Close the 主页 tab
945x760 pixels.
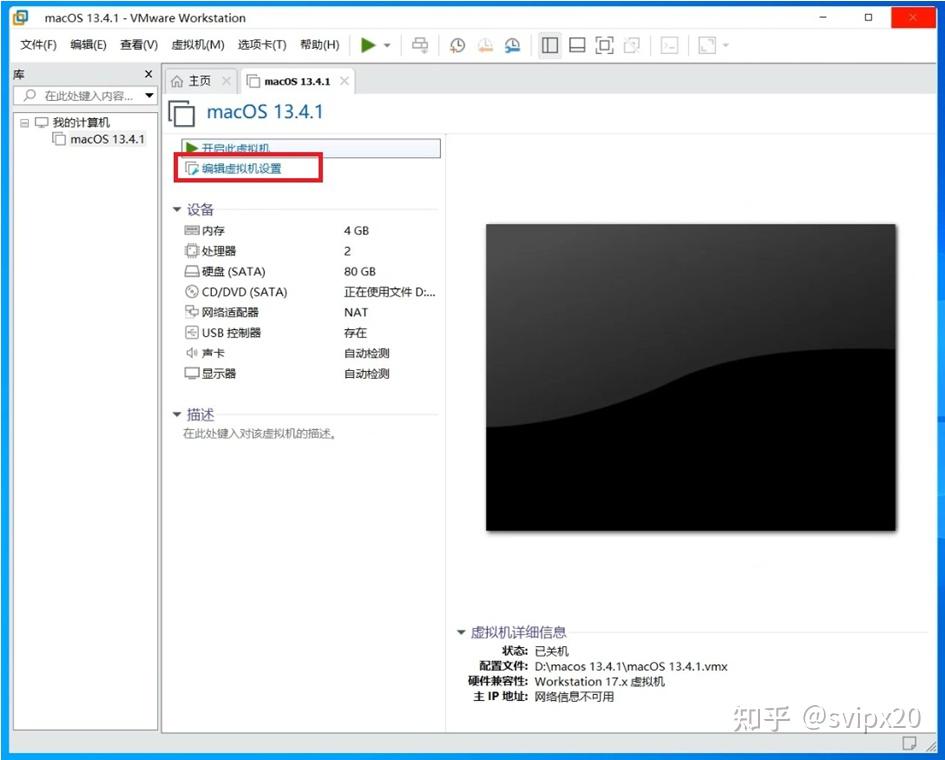pyautogui.click(x=226, y=81)
